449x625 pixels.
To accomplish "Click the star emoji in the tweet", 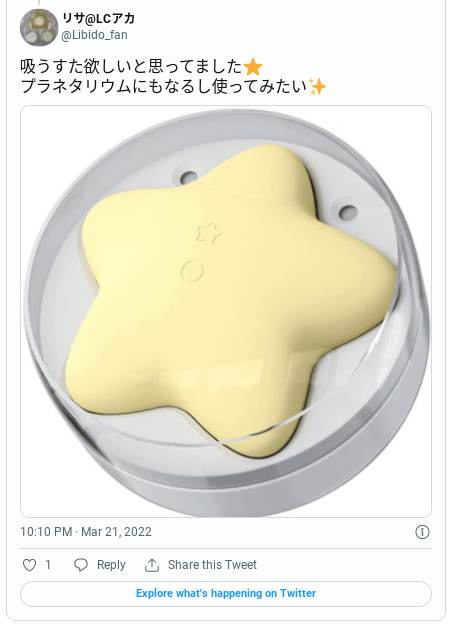I will pos(252,66).
